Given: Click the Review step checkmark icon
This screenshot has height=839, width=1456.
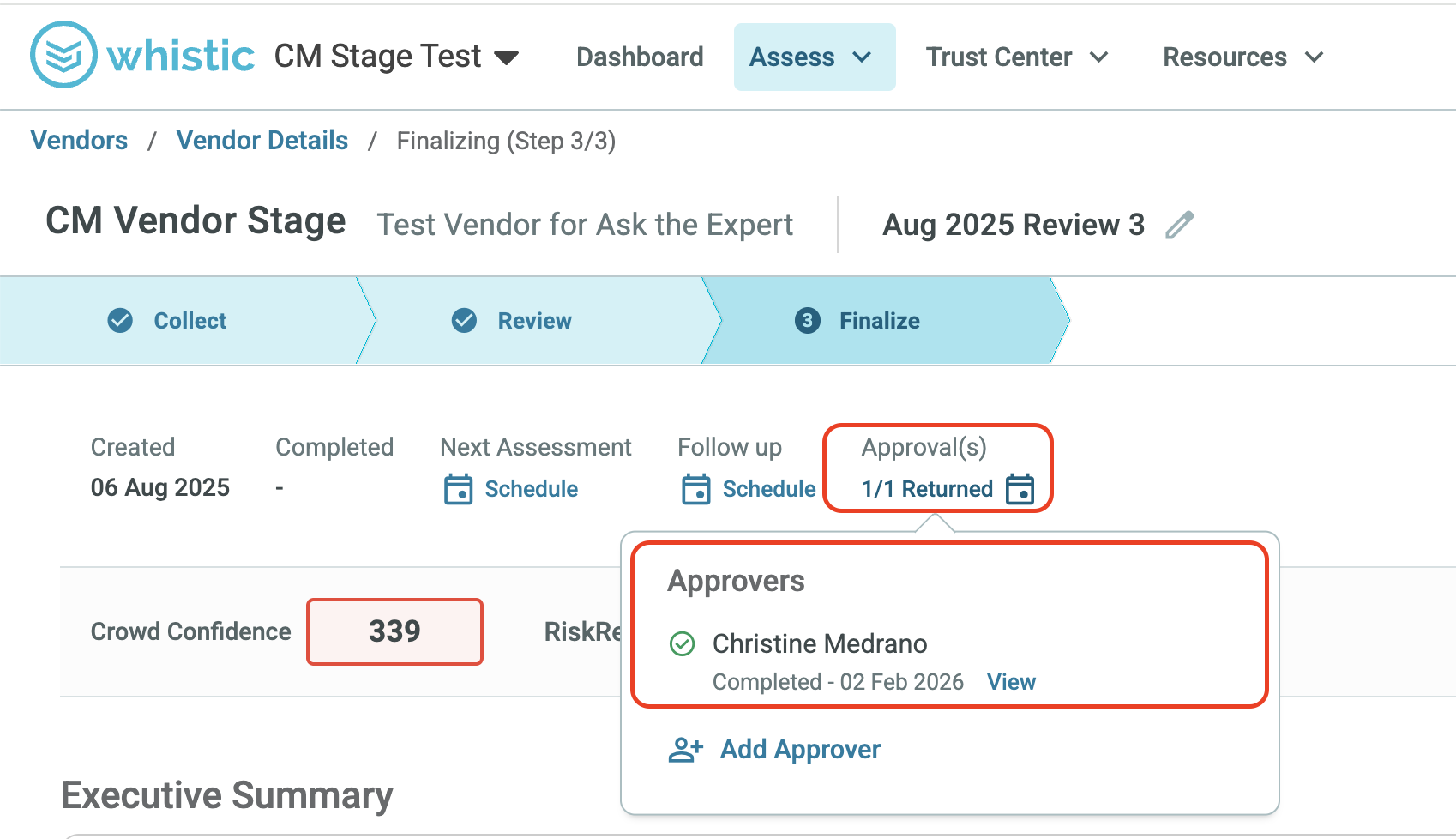Looking at the screenshot, I should pos(464,321).
